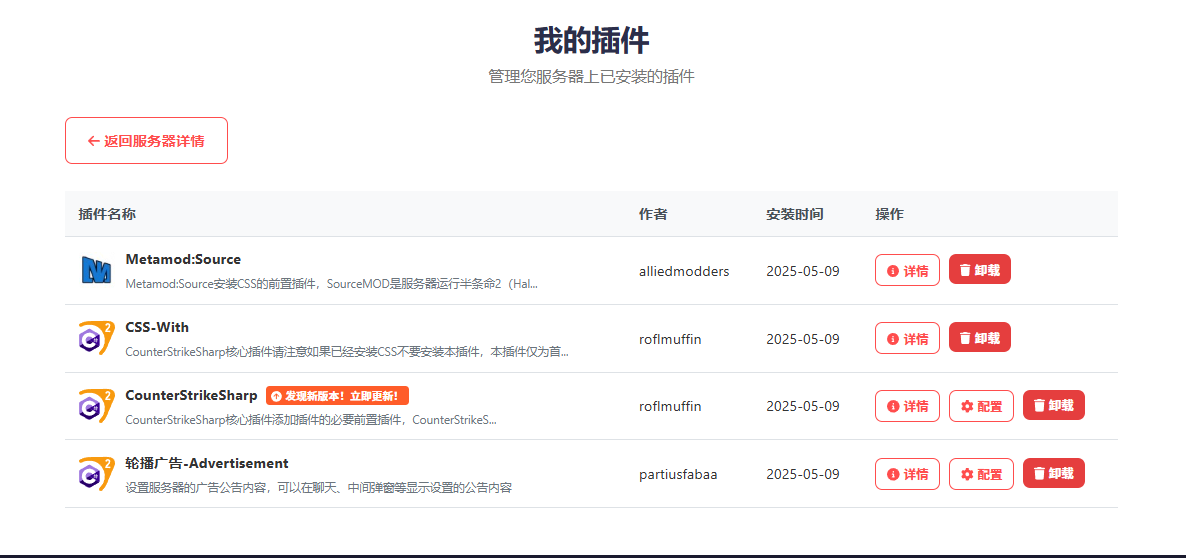1186x558 pixels.
Task: Uninstall CounterStrikeSharp with 卸载 button
Action: pyautogui.click(x=1054, y=406)
